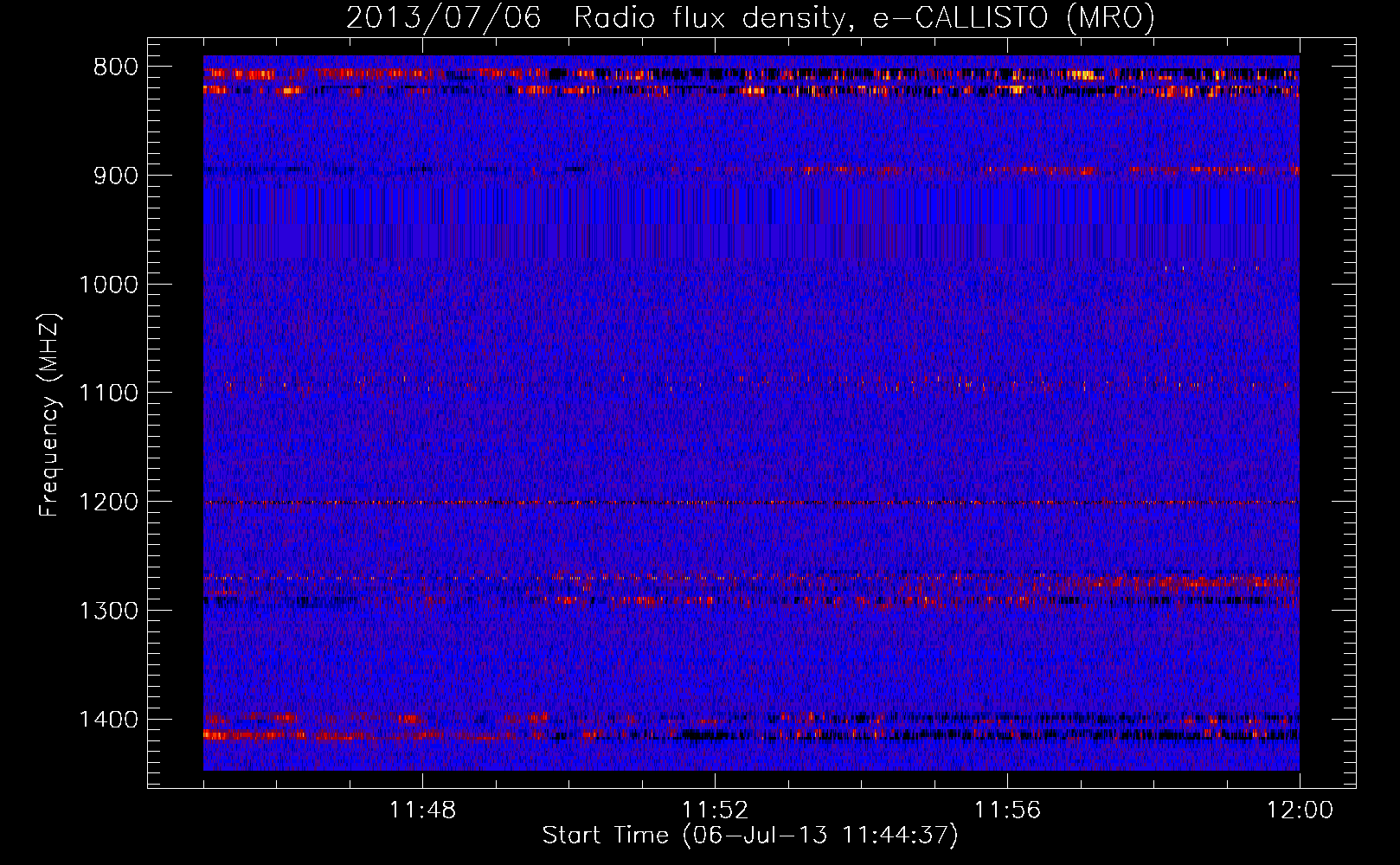The height and width of the screenshot is (865, 1400).
Task: Click the 12:00 time axis label
Action: click(1300, 811)
